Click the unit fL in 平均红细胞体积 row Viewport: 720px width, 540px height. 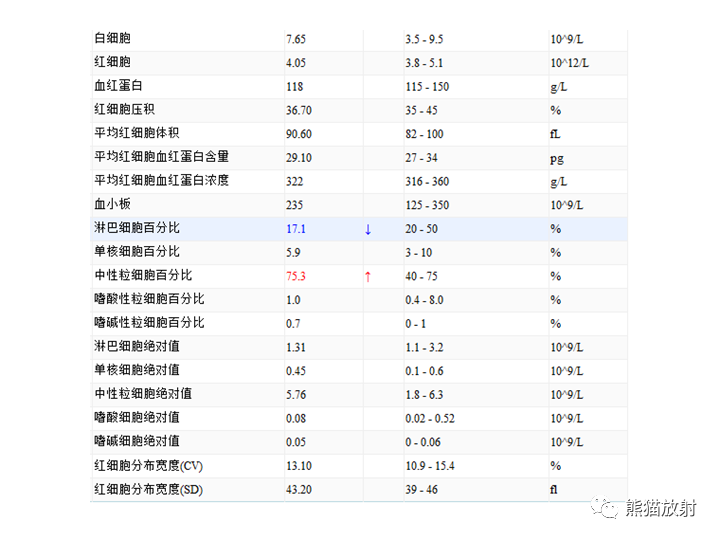(x=555, y=134)
